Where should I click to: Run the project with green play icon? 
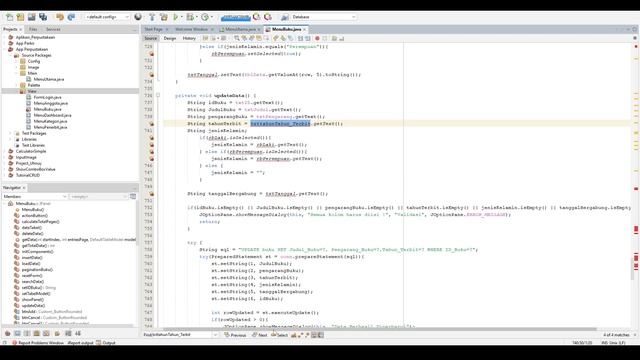point(176,17)
